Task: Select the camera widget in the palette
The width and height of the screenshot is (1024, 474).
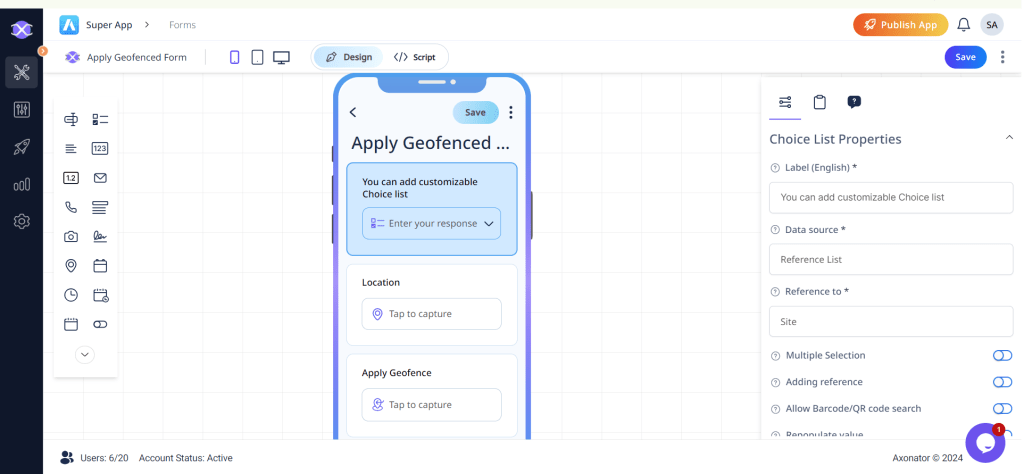Action: point(71,237)
